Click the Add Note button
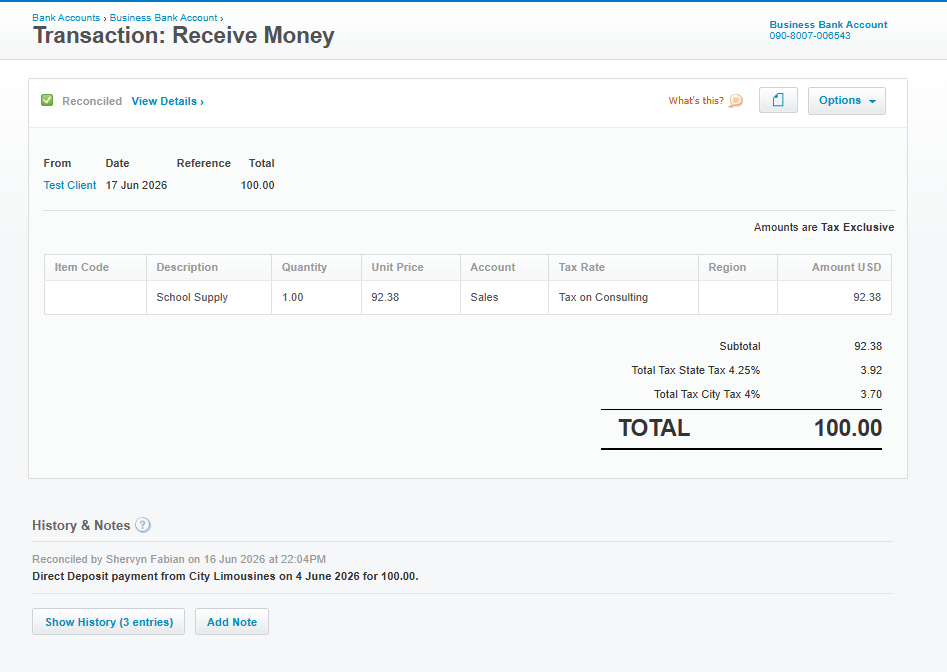 (232, 622)
